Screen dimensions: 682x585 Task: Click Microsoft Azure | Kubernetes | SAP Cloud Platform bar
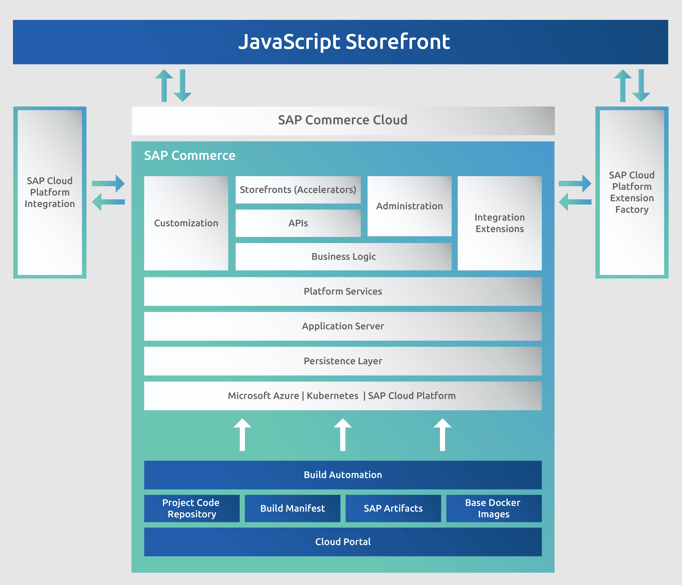[x=343, y=396]
